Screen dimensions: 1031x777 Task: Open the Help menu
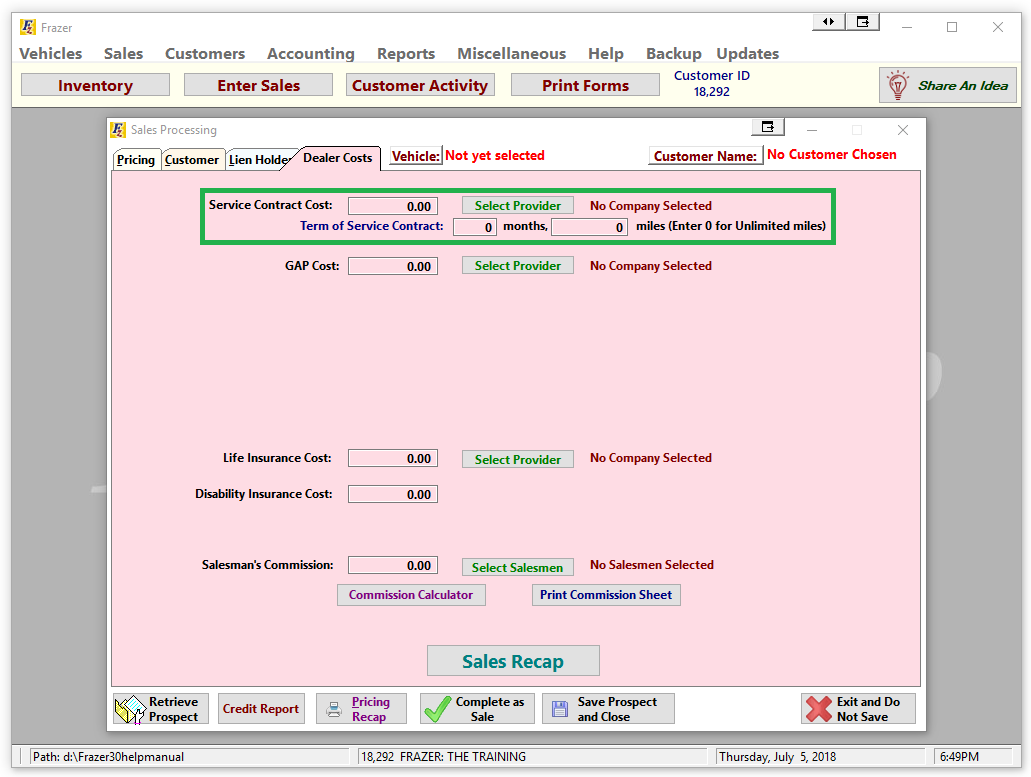[x=606, y=53]
